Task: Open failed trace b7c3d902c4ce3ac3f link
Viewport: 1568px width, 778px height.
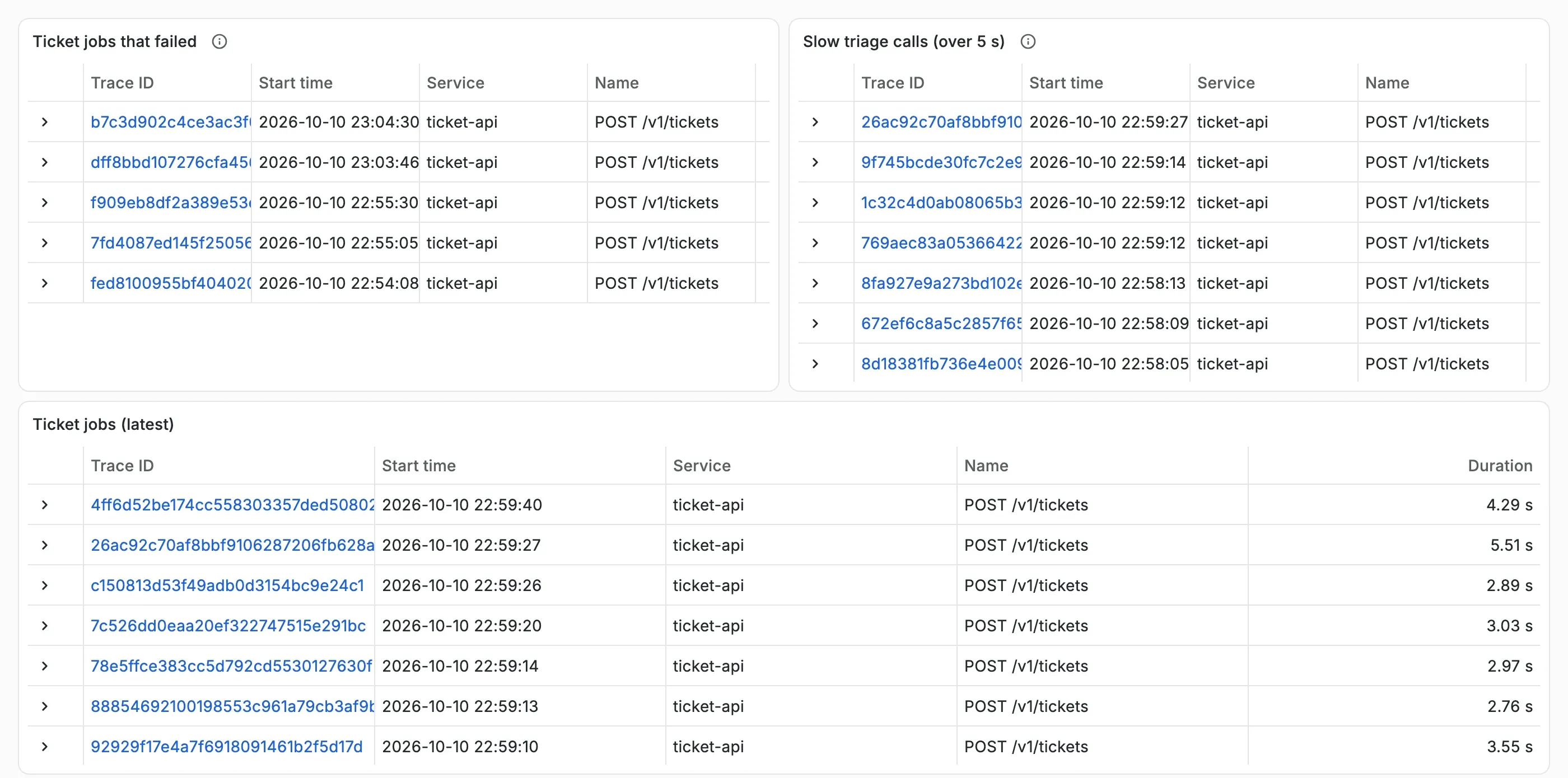Action: pyautogui.click(x=170, y=121)
